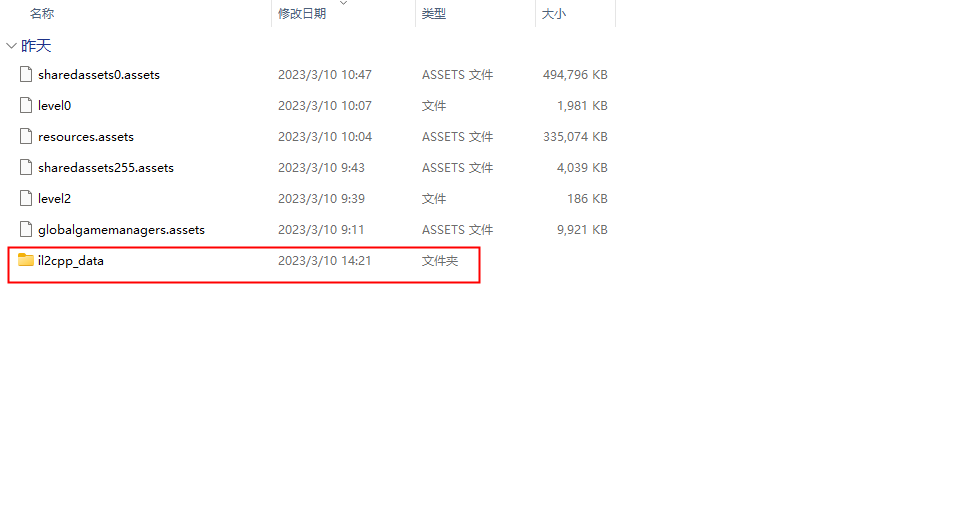This screenshot has width=963, height=520.
Task: Sort by the 名称 column header
Action: click(x=42, y=14)
